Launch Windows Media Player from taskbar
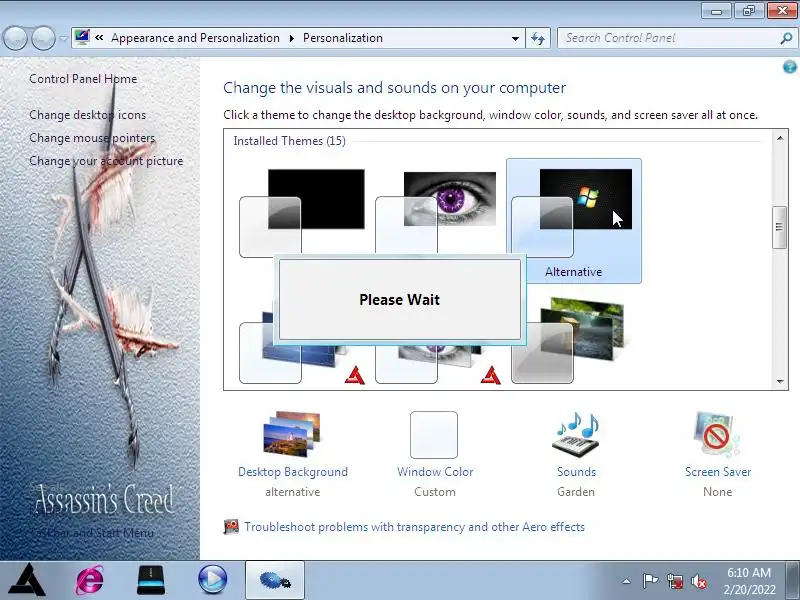The image size is (800, 600). (212, 580)
